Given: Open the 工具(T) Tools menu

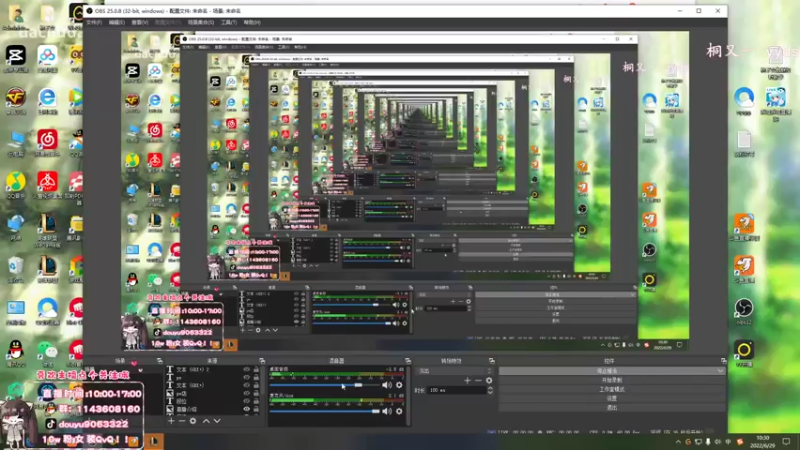Looking at the screenshot, I should click(x=229, y=22).
